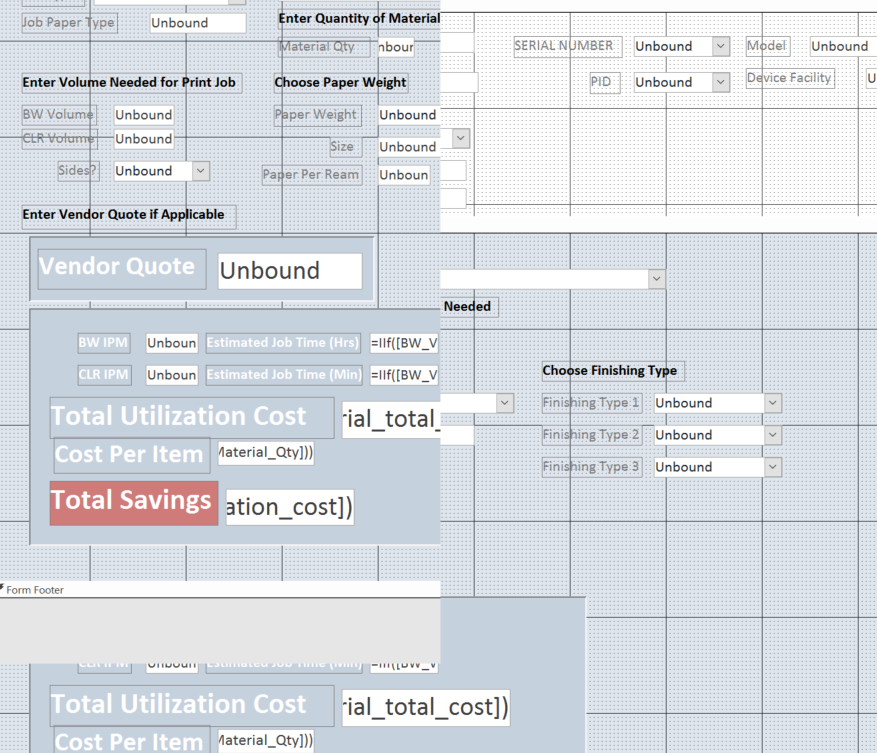Select the SERIAL NUMBER Unbound combo box

click(x=682, y=46)
